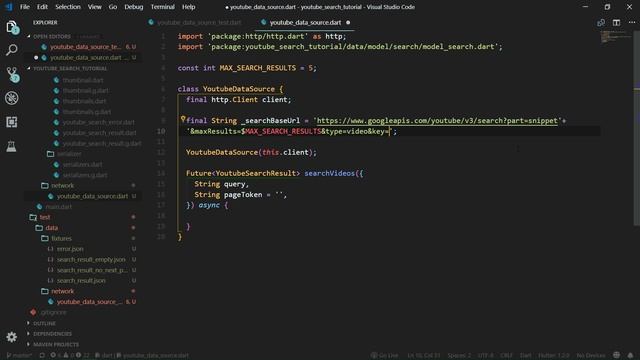Image resolution: width=640 pixels, height=360 pixels.
Task: Click the Split Editor icon
Action: point(616,23)
